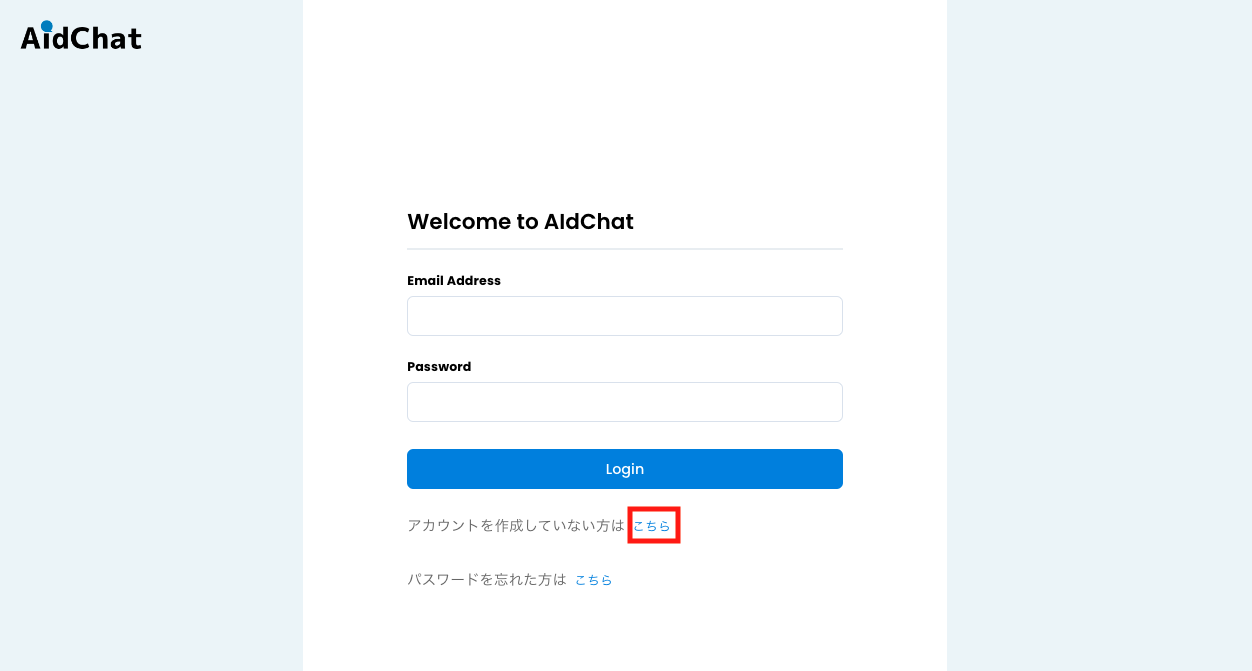The image size is (1252, 671).
Task: Navigate to signup using the boxed link
Action: [x=653, y=523]
